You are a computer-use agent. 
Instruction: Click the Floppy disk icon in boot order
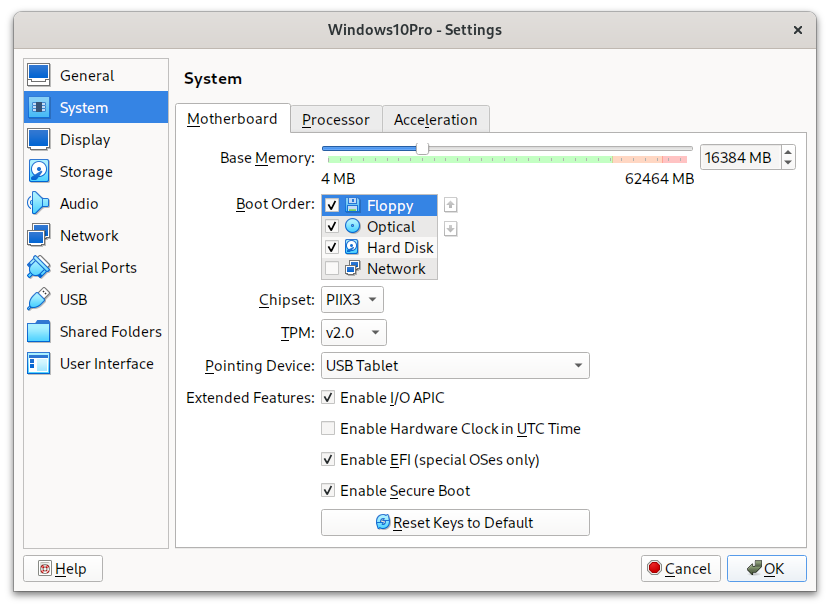coord(353,205)
